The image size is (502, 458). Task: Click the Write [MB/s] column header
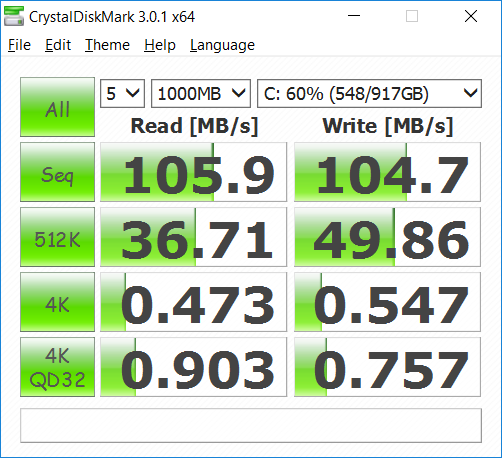pos(388,126)
